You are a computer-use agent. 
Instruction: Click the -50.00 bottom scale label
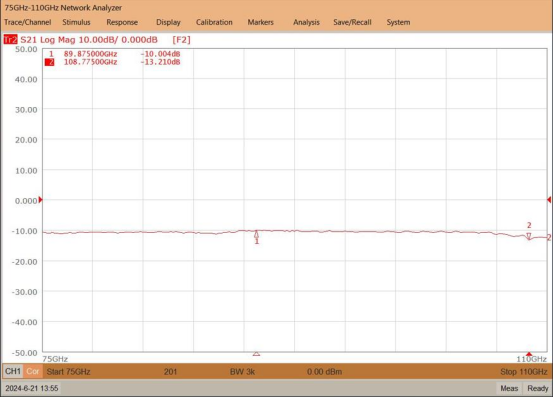pos(24,353)
